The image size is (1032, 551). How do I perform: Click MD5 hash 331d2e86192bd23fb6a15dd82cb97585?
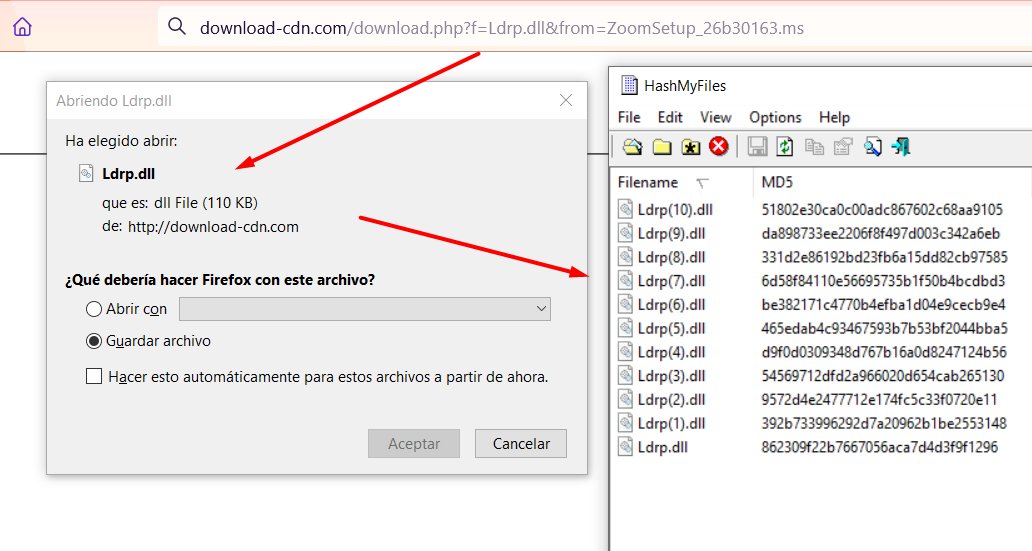[885, 257]
